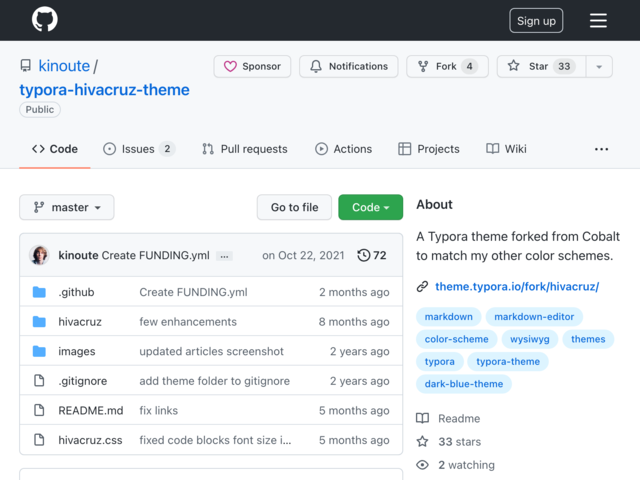Select the typora-theme topic tag
640x480 pixels.
pyautogui.click(x=508, y=362)
